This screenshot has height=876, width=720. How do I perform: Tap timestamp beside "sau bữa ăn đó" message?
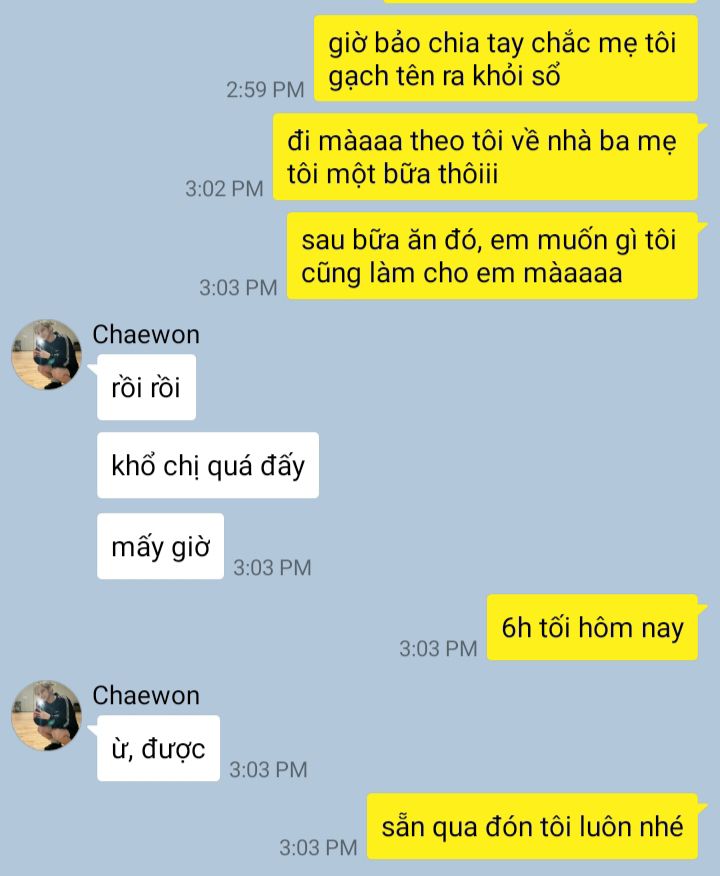tap(238, 288)
